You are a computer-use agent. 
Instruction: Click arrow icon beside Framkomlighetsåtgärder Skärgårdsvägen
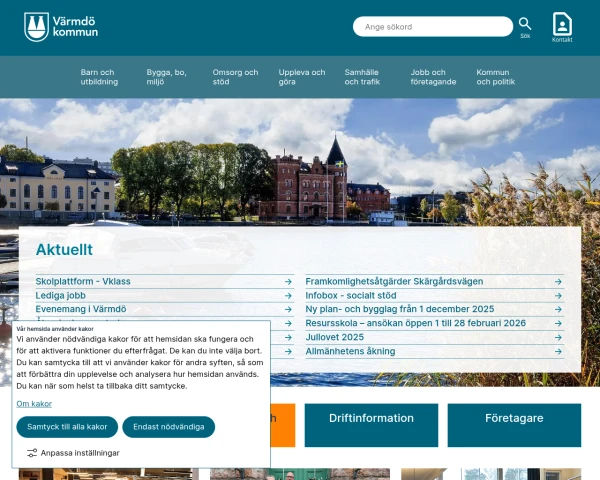click(x=558, y=282)
